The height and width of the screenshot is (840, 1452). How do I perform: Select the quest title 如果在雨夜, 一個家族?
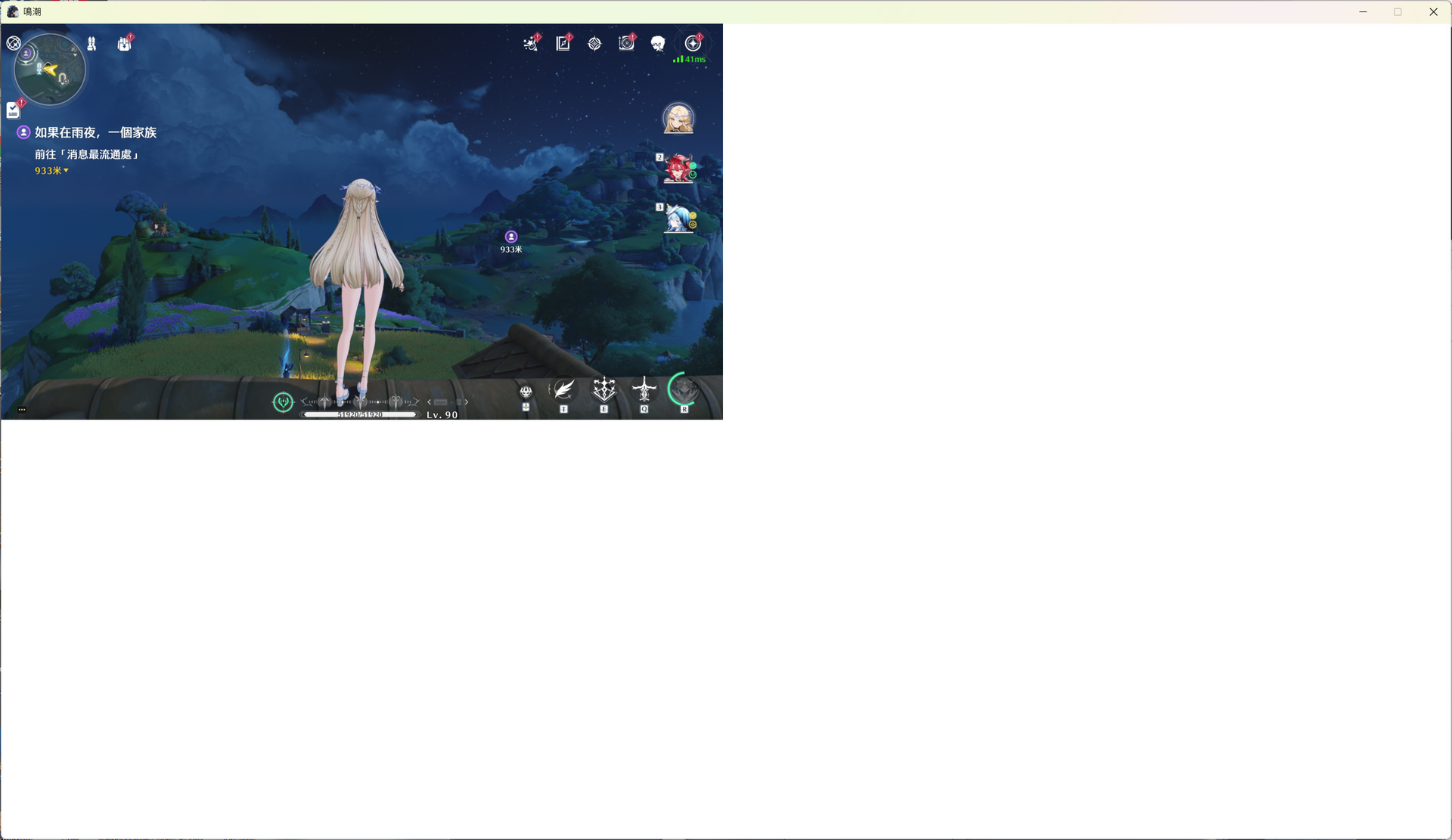95,132
